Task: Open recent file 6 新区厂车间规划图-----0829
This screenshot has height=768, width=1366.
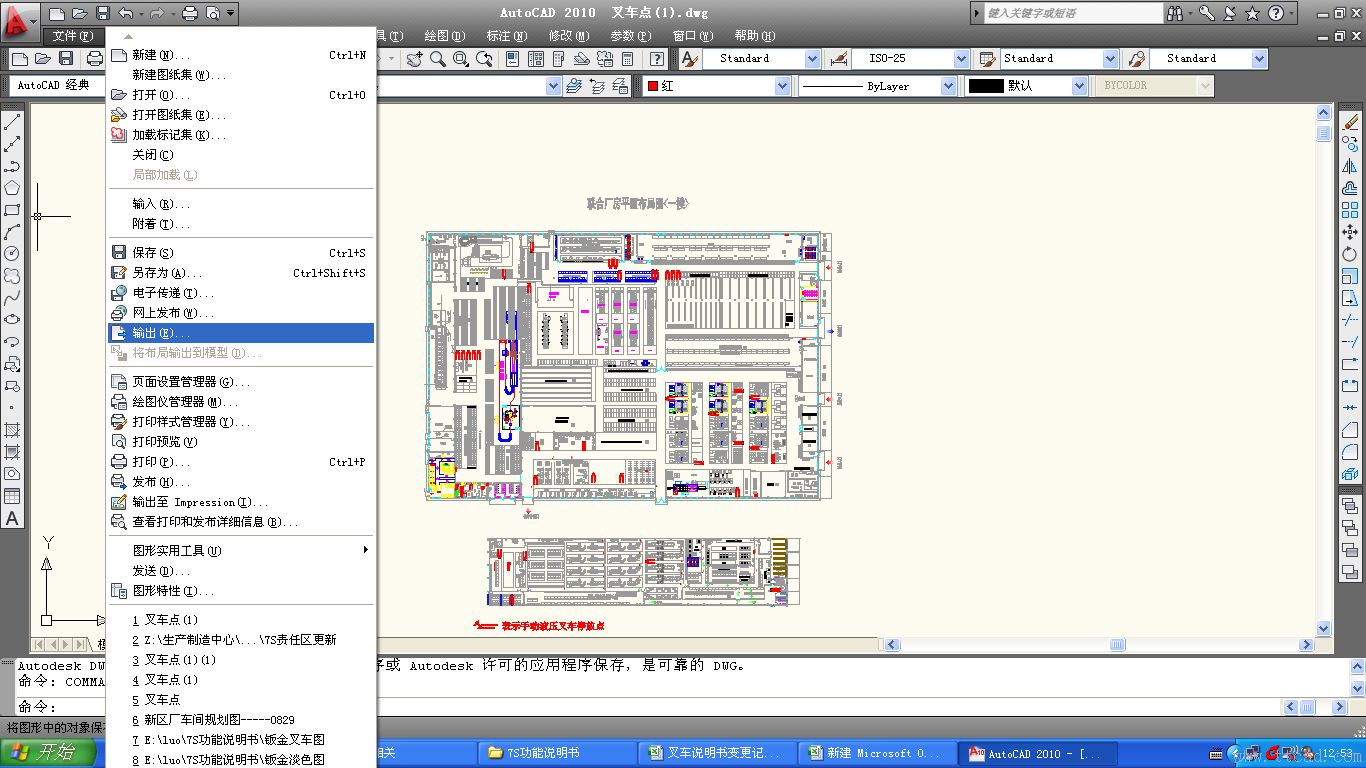Action: pos(240,720)
